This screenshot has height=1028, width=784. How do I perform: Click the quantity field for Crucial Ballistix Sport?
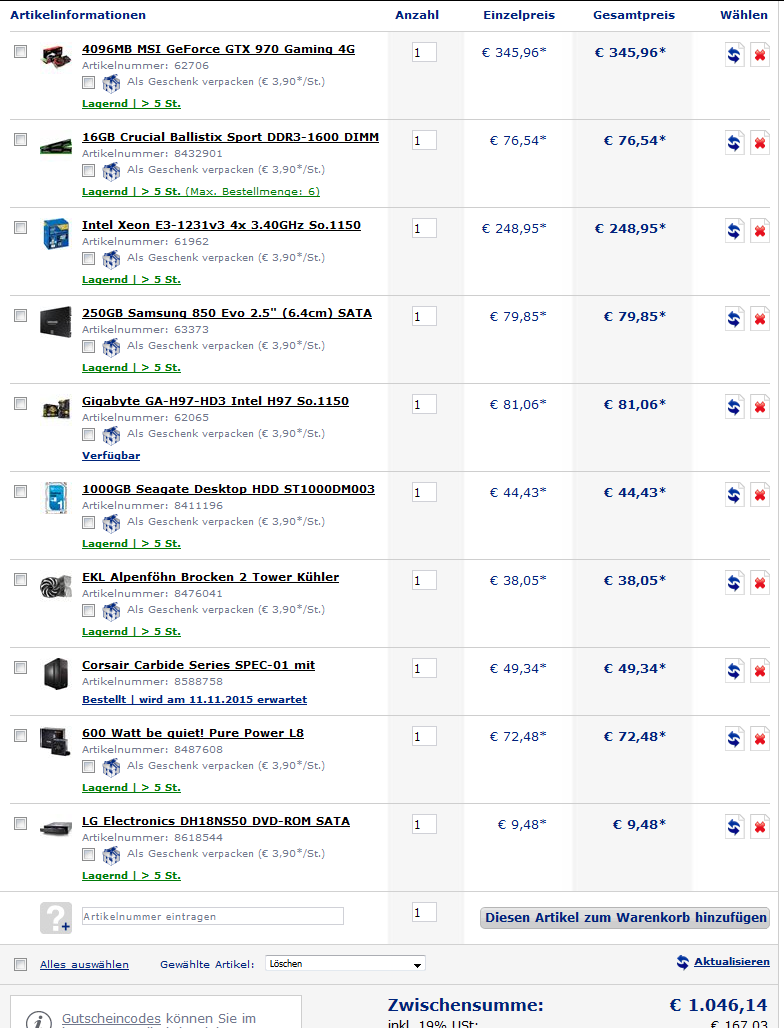point(424,140)
